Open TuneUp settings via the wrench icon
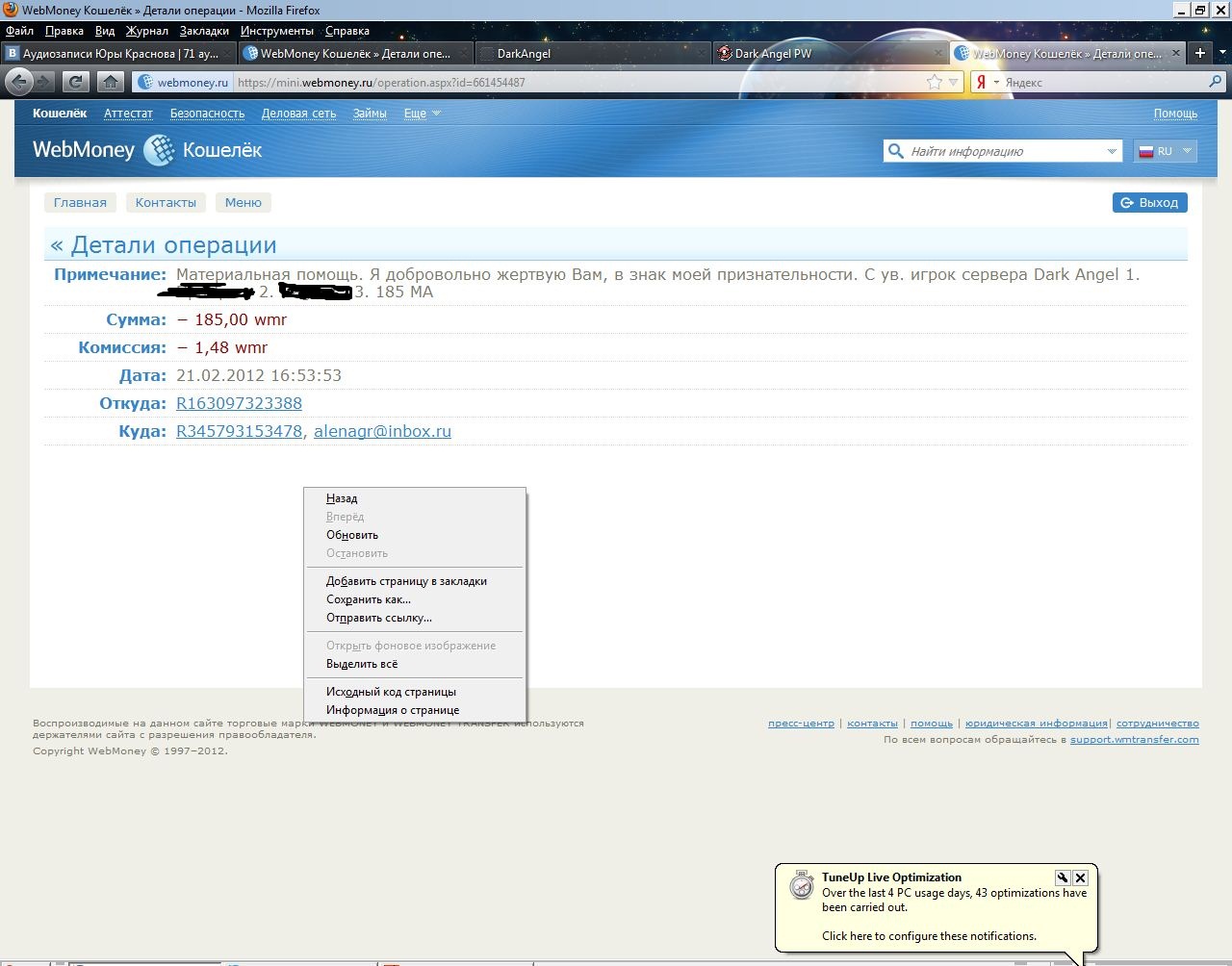The width and height of the screenshot is (1232, 966). pos(1063,877)
